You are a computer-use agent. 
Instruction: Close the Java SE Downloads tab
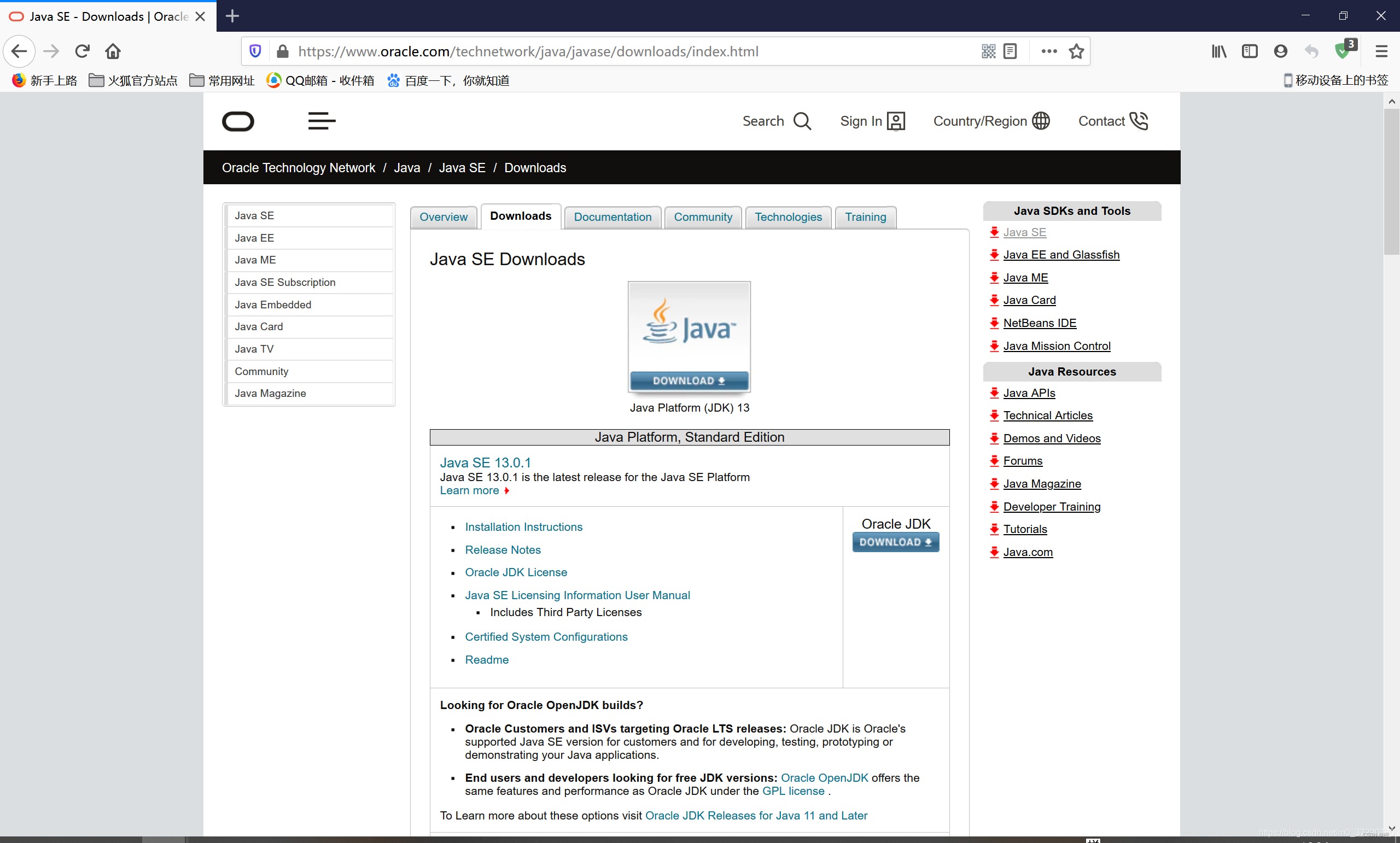coord(200,16)
